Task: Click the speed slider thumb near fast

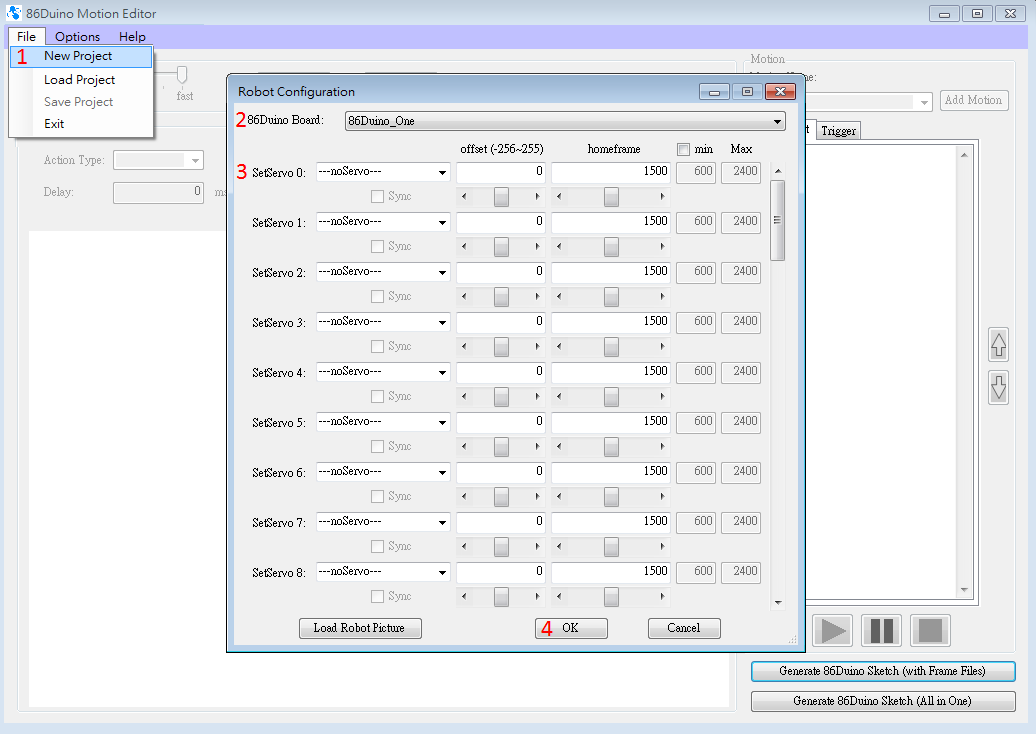Action: (182, 75)
